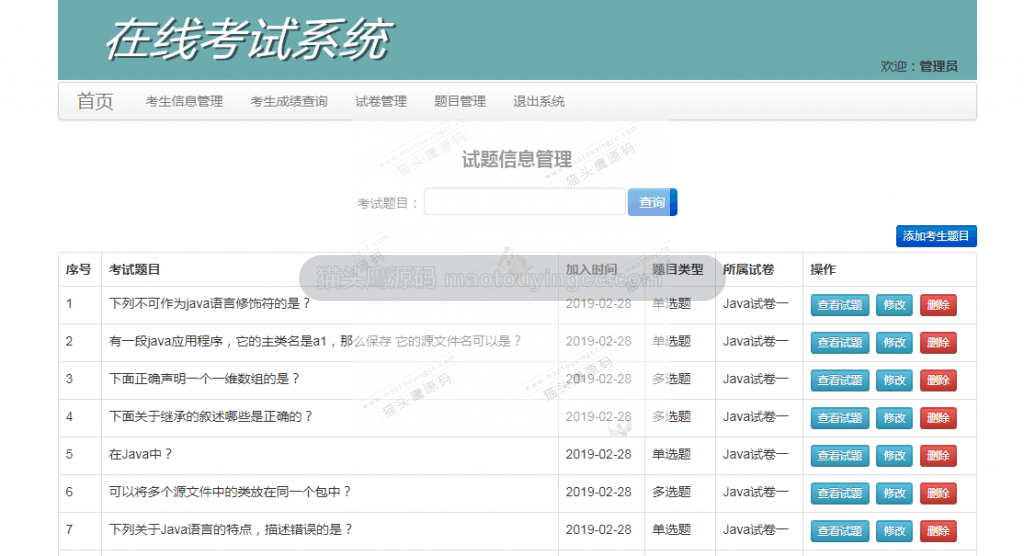Viewport: 1024px width, 556px height.
Task: Modify row 4 using 修改
Action: coord(894,418)
